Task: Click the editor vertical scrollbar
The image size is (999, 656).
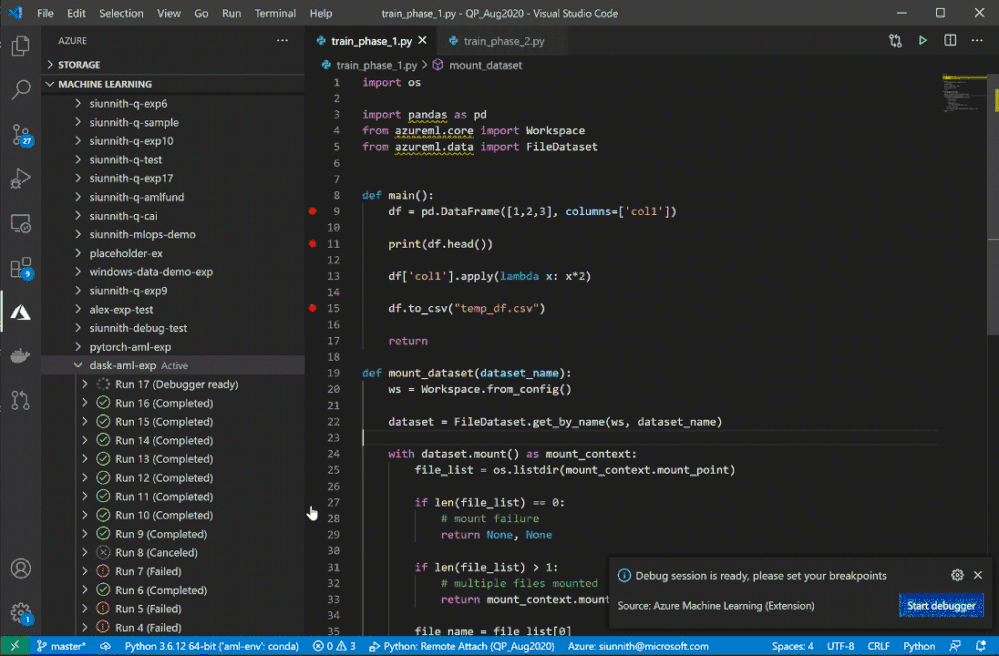Action: (993, 204)
